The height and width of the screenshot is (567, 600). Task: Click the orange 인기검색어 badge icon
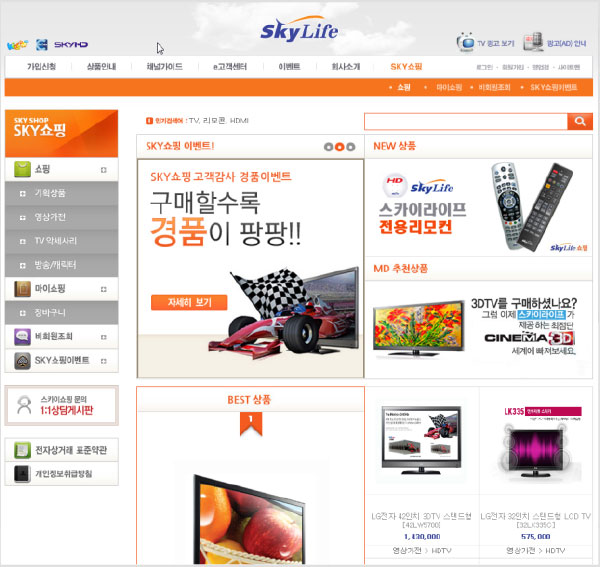149,121
